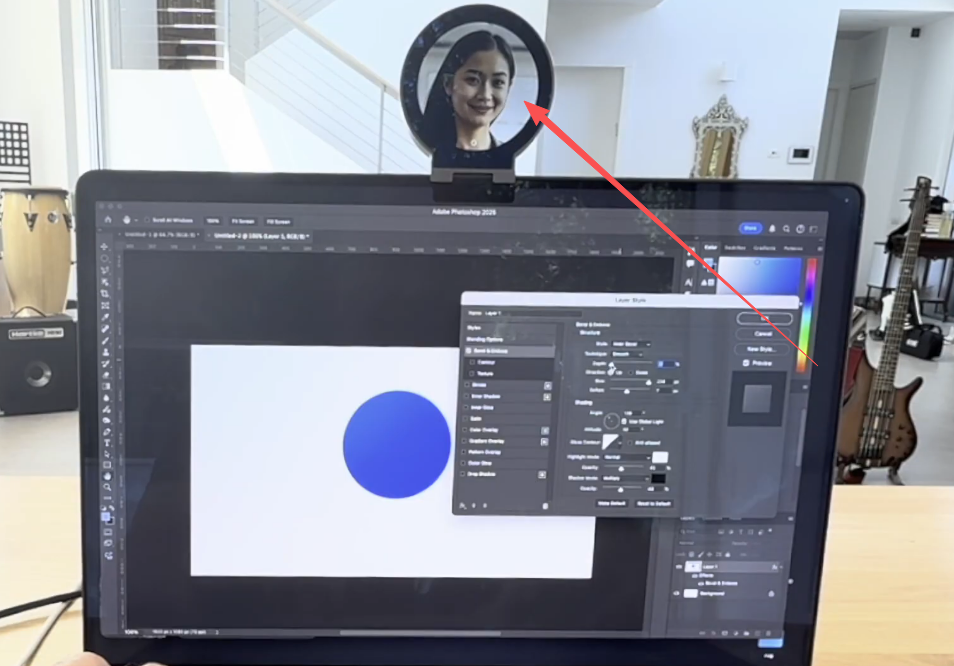The width and height of the screenshot is (954, 666).
Task: Delete effect with Layer Style trash icon
Action: point(545,506)
